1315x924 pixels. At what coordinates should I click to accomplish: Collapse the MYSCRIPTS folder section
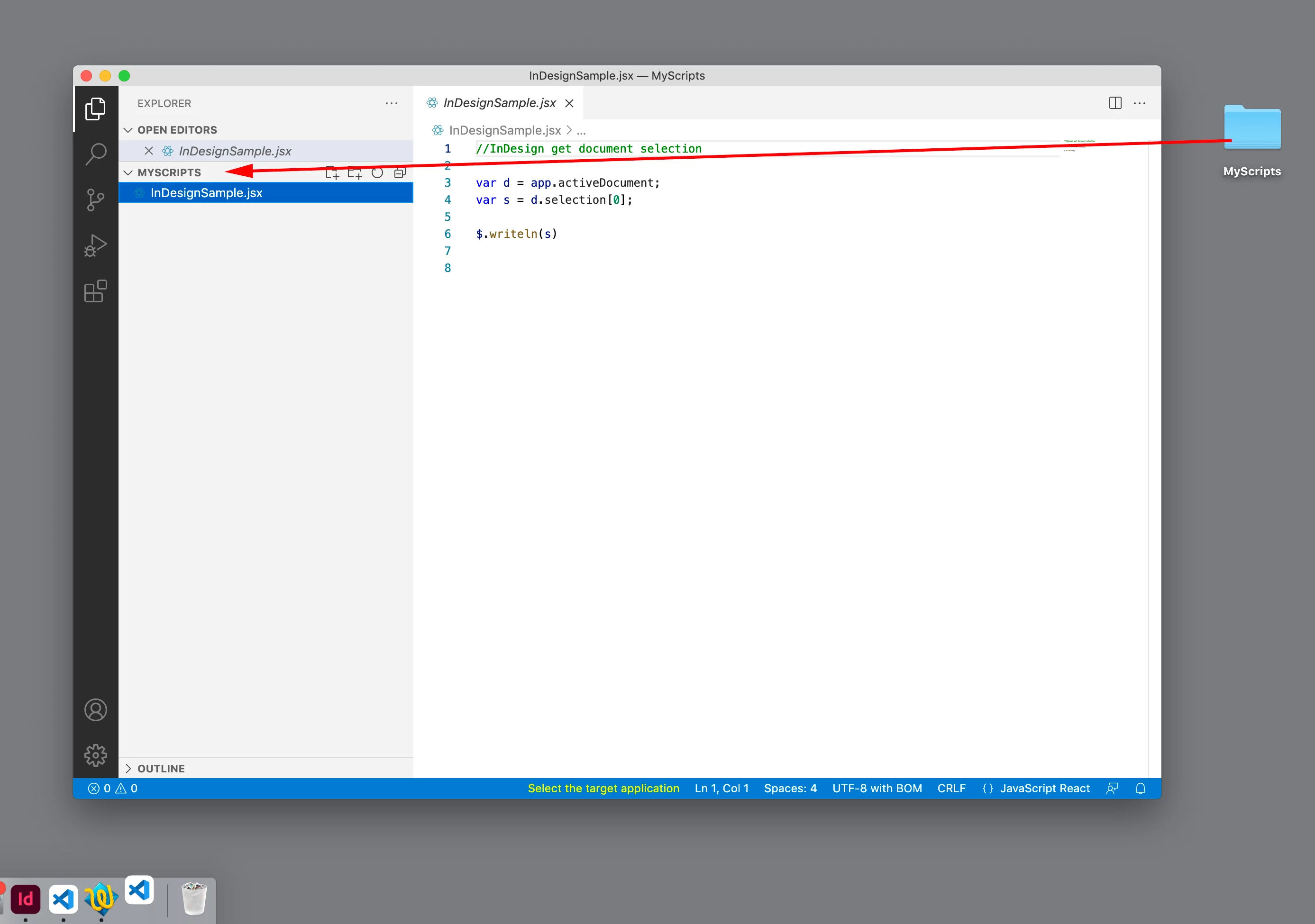tap(128, 172)
